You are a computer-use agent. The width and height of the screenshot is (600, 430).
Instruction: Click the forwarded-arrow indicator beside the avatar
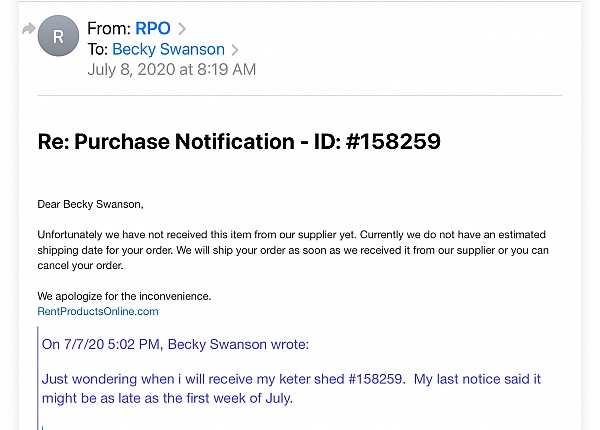tap(29, 29)
